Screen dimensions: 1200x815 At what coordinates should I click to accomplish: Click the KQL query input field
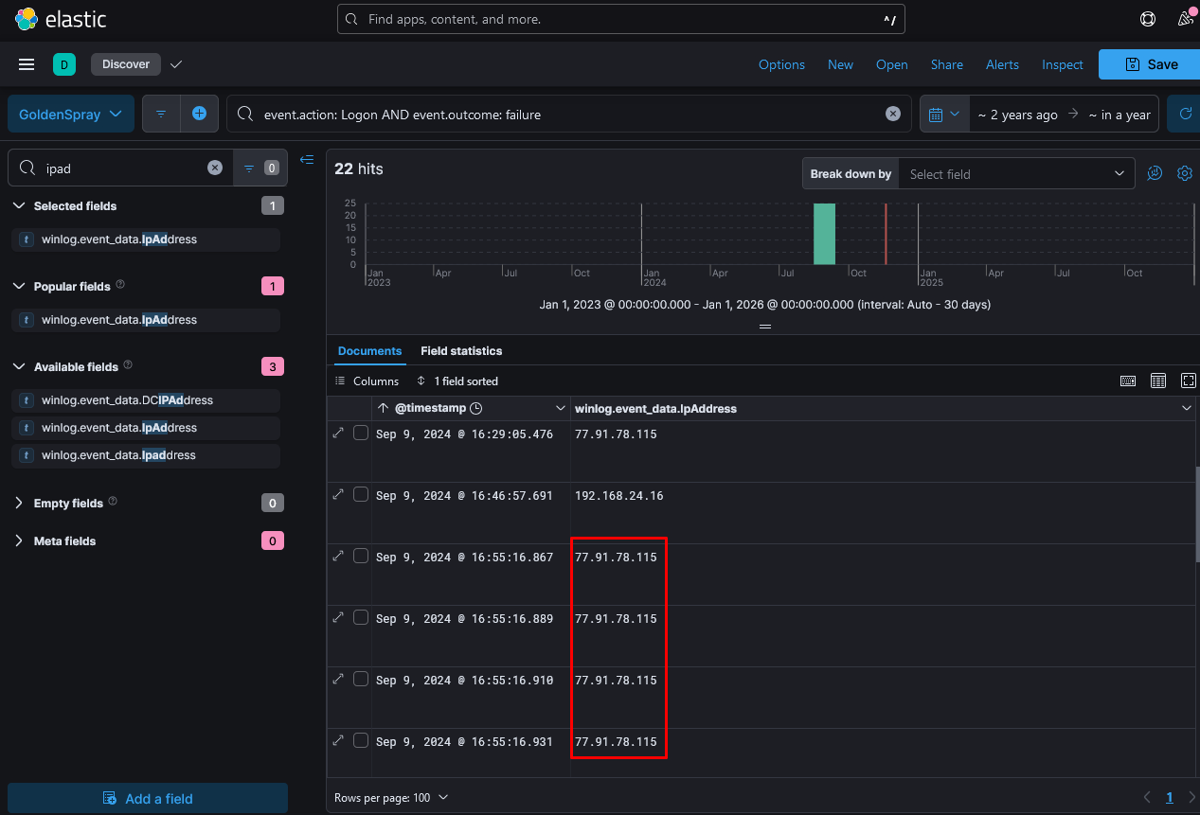tap(570, 114)
